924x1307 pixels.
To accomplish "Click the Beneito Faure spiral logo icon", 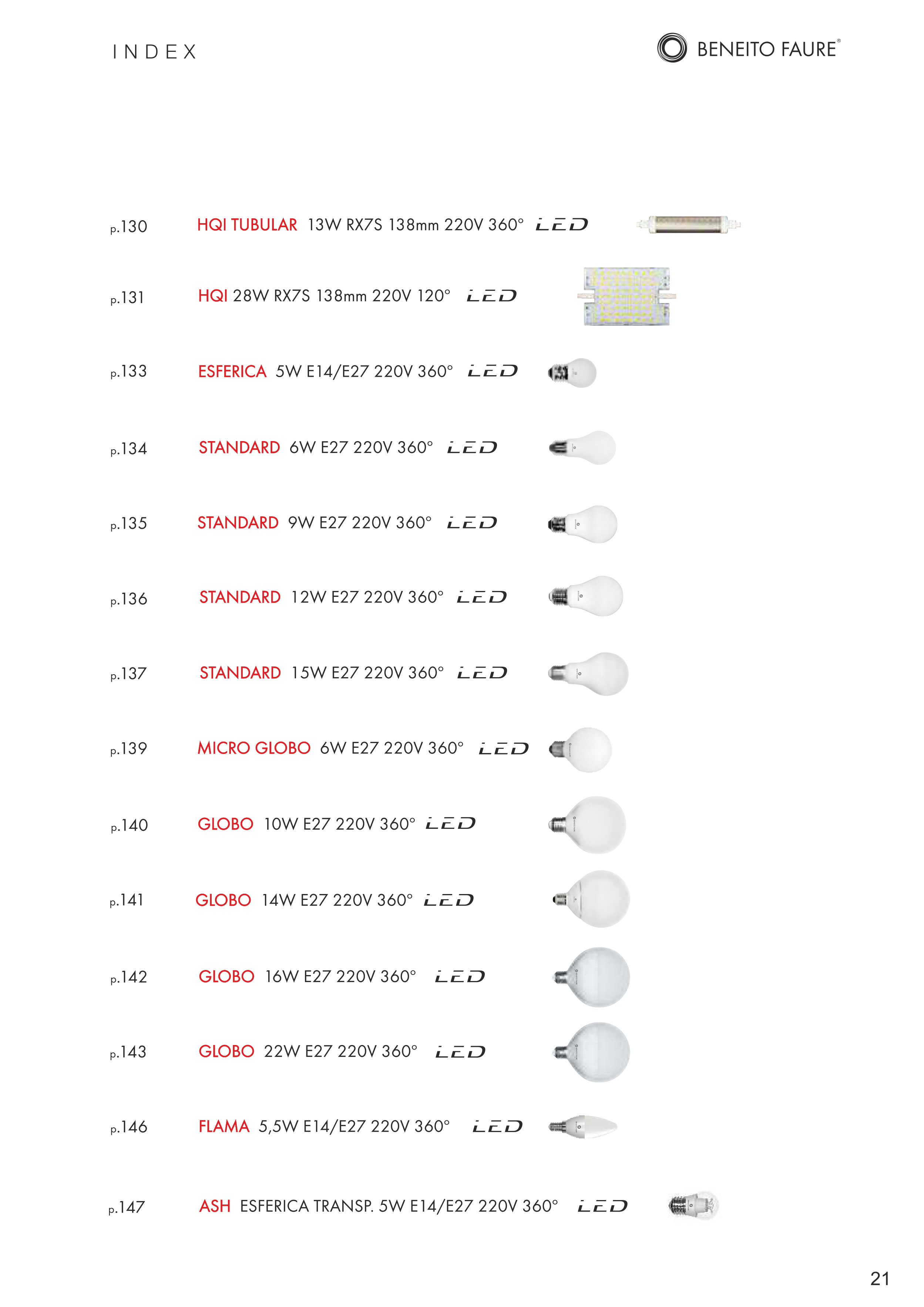I will 672,48.
